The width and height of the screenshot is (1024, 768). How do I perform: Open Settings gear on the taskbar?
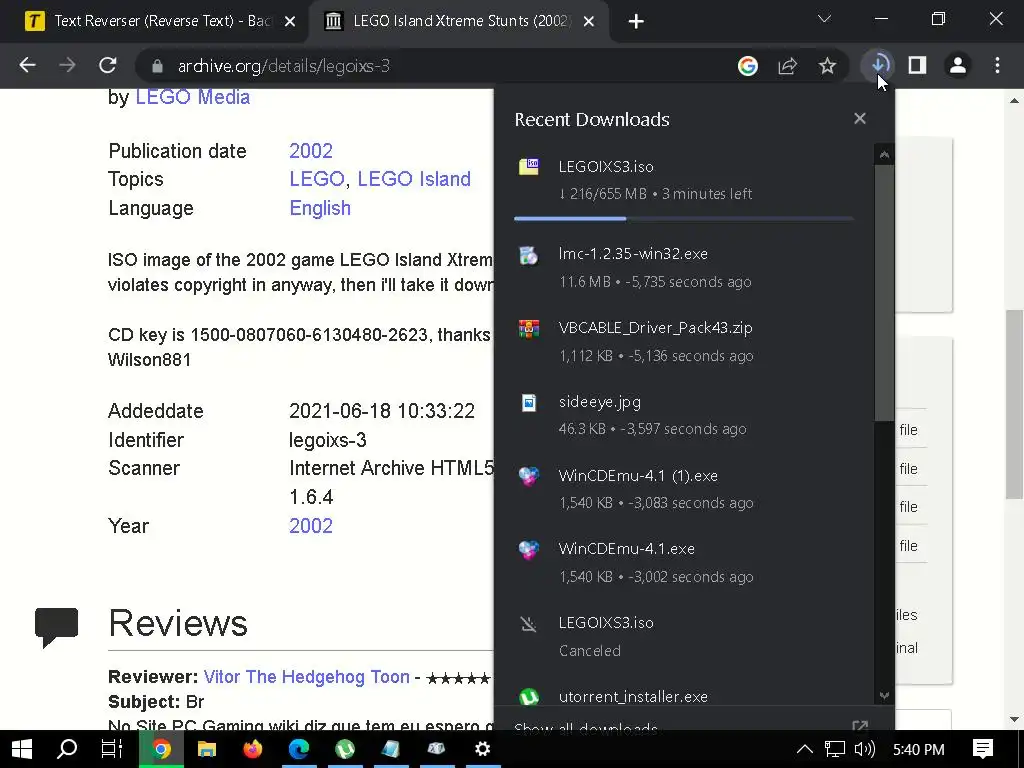click(x=483, y=749)
